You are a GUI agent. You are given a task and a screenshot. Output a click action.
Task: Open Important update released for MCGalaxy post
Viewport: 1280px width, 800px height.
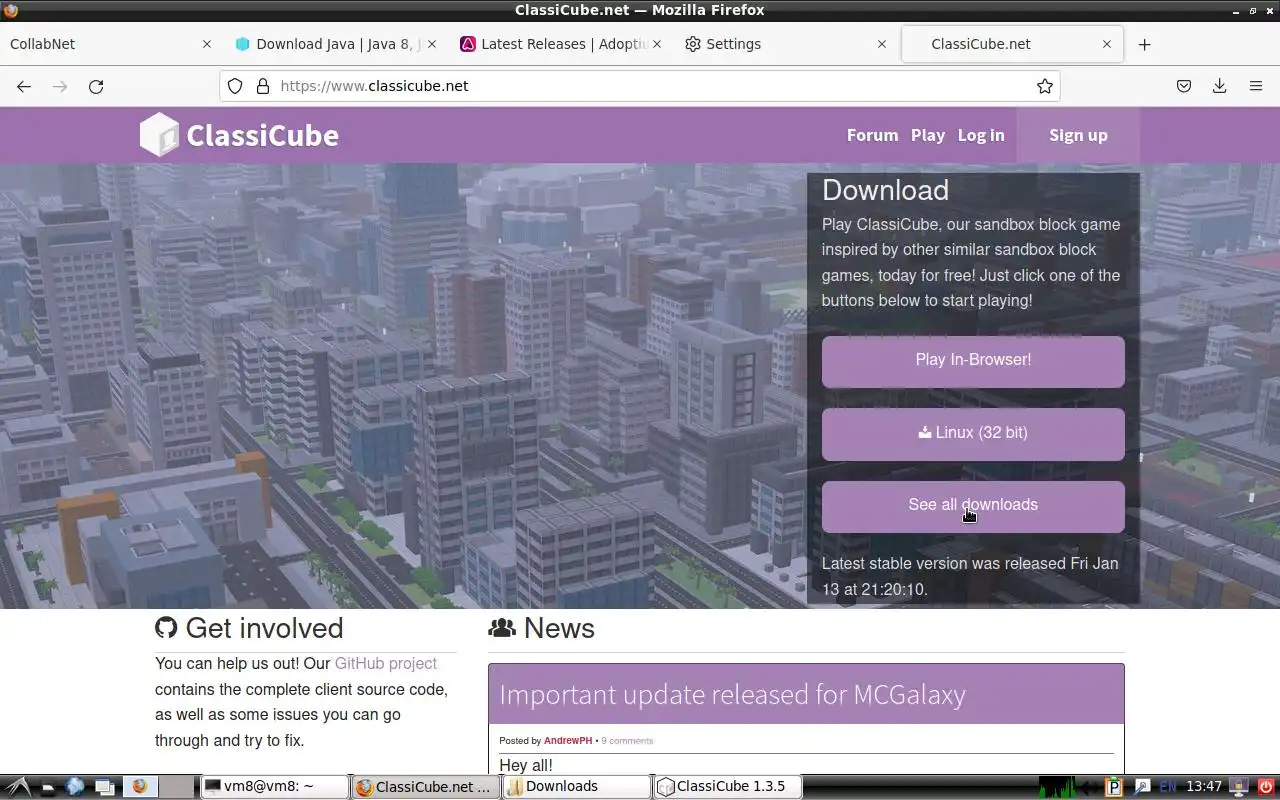coord(732,694)
